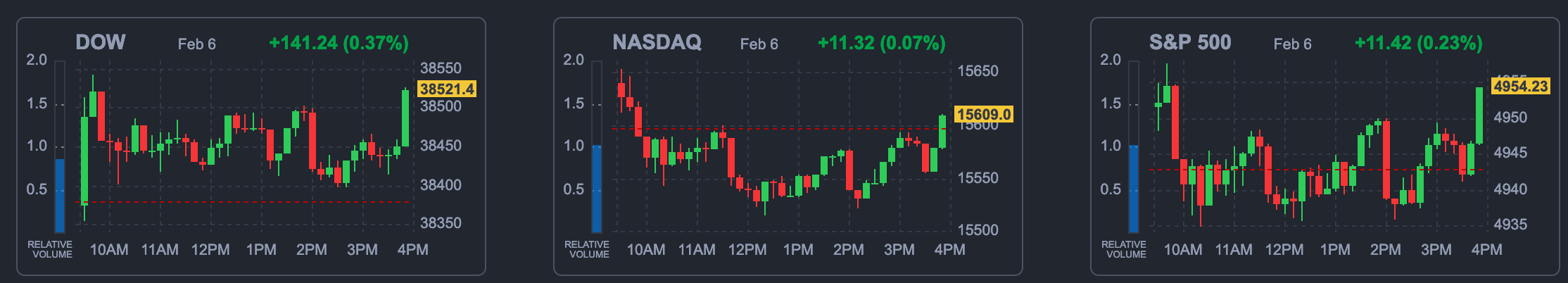Click the S&P 500 chart title
The width and height of the screenshot is (1568, 283).
[1190, 42]
